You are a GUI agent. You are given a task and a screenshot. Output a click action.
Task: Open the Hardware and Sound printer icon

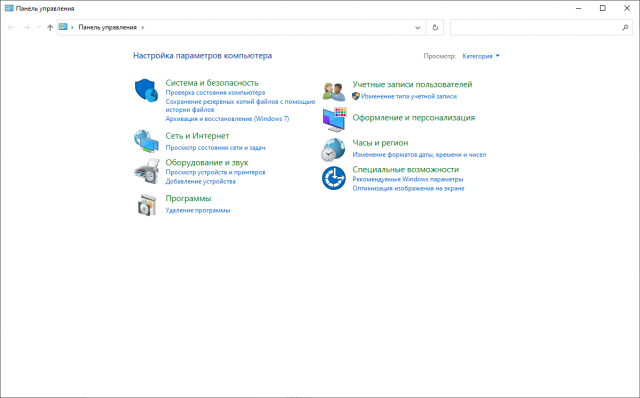coord(147,171)
